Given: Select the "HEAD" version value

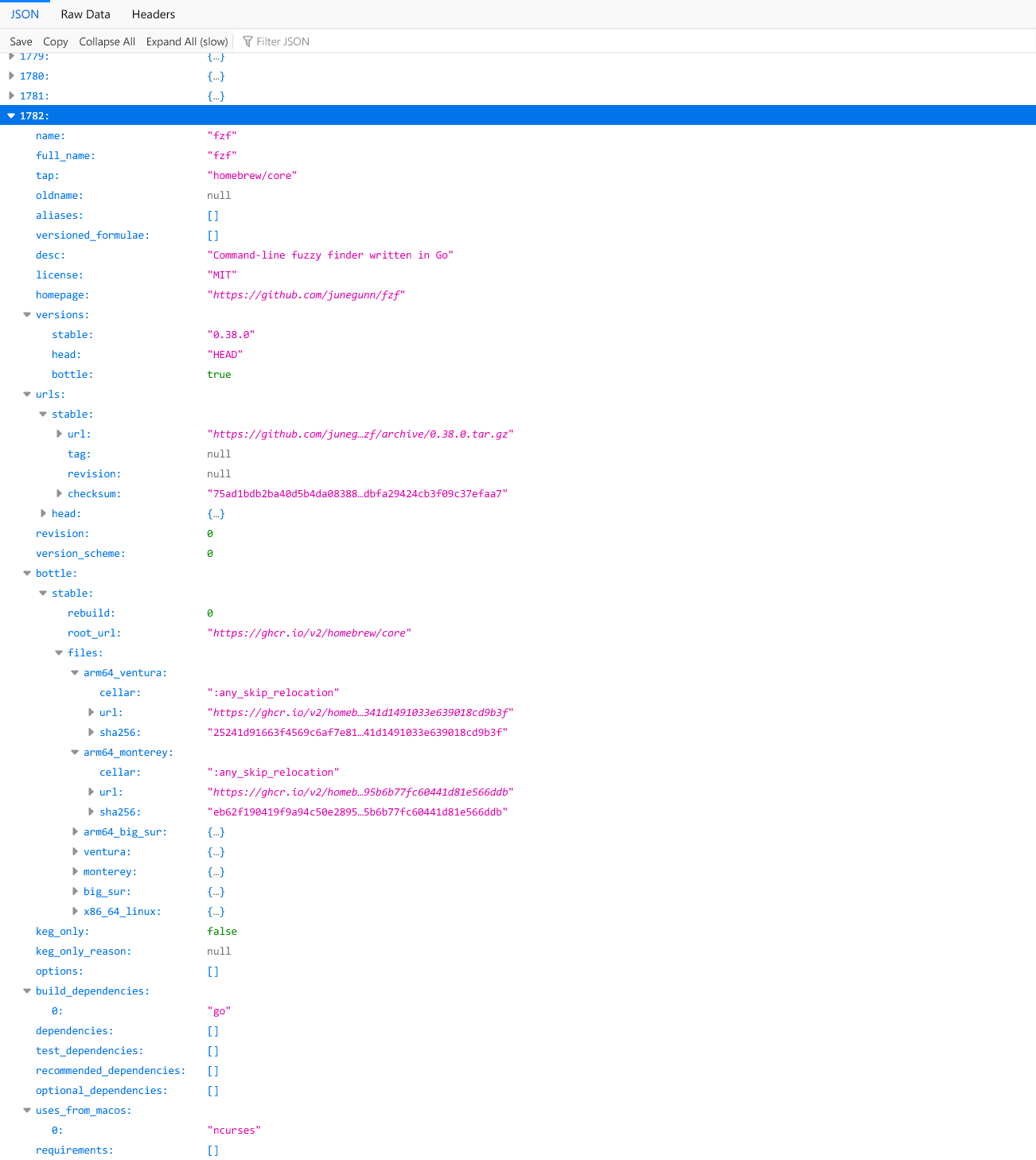Looking at the screenshot, I should click(225, 354).
